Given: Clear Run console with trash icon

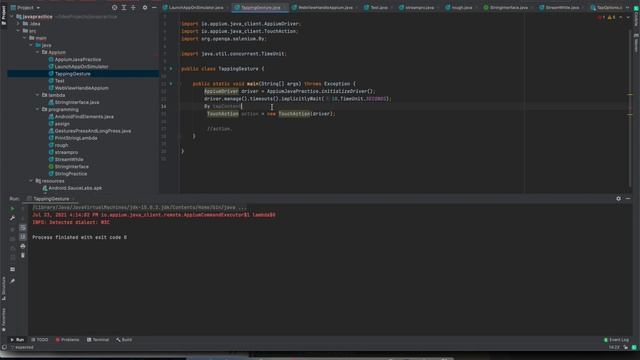Looking at the screenshot, I should pyautogui.click(x=23, y=256).
